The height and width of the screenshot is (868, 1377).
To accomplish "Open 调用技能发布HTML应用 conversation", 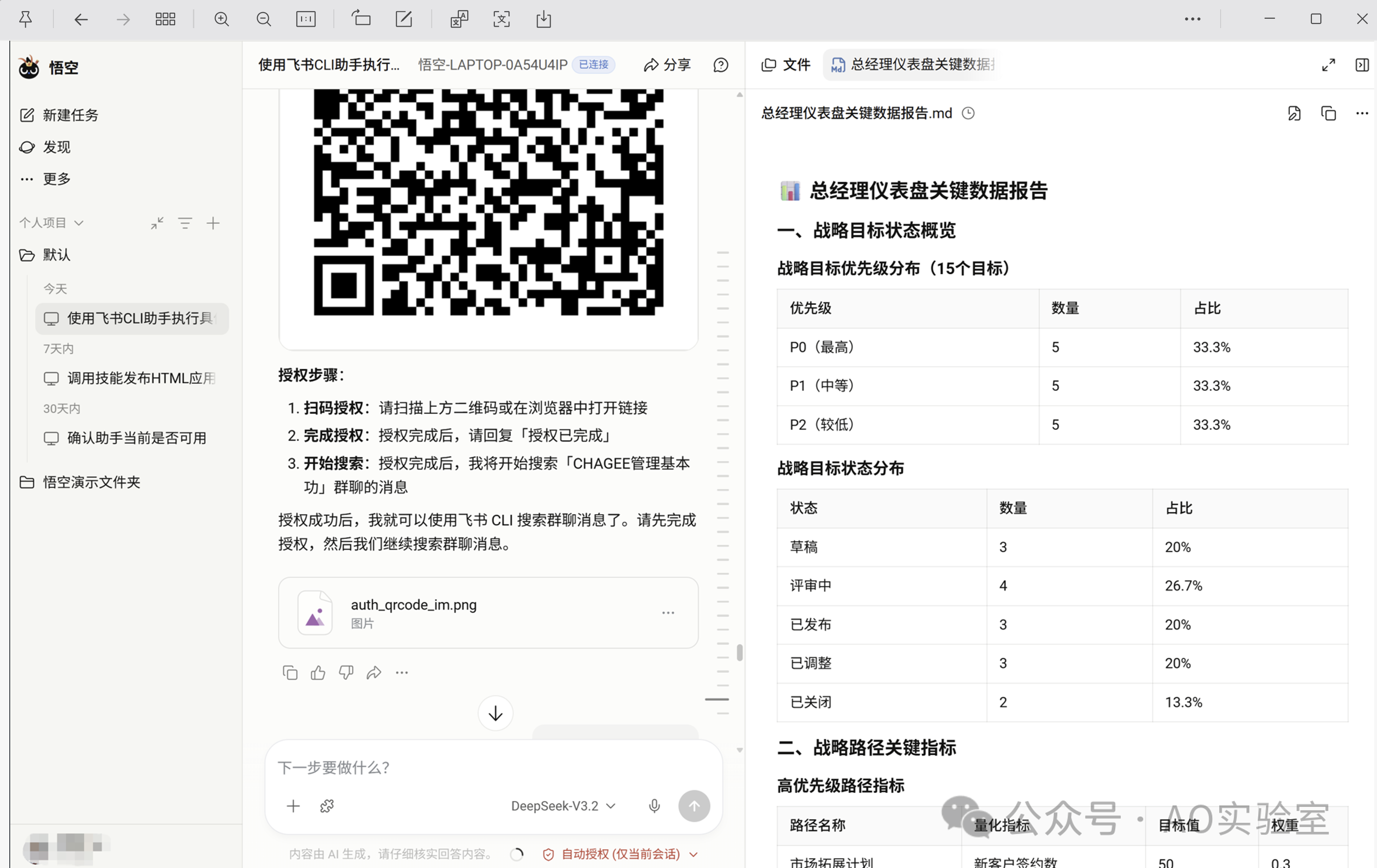I will point(132,378).
